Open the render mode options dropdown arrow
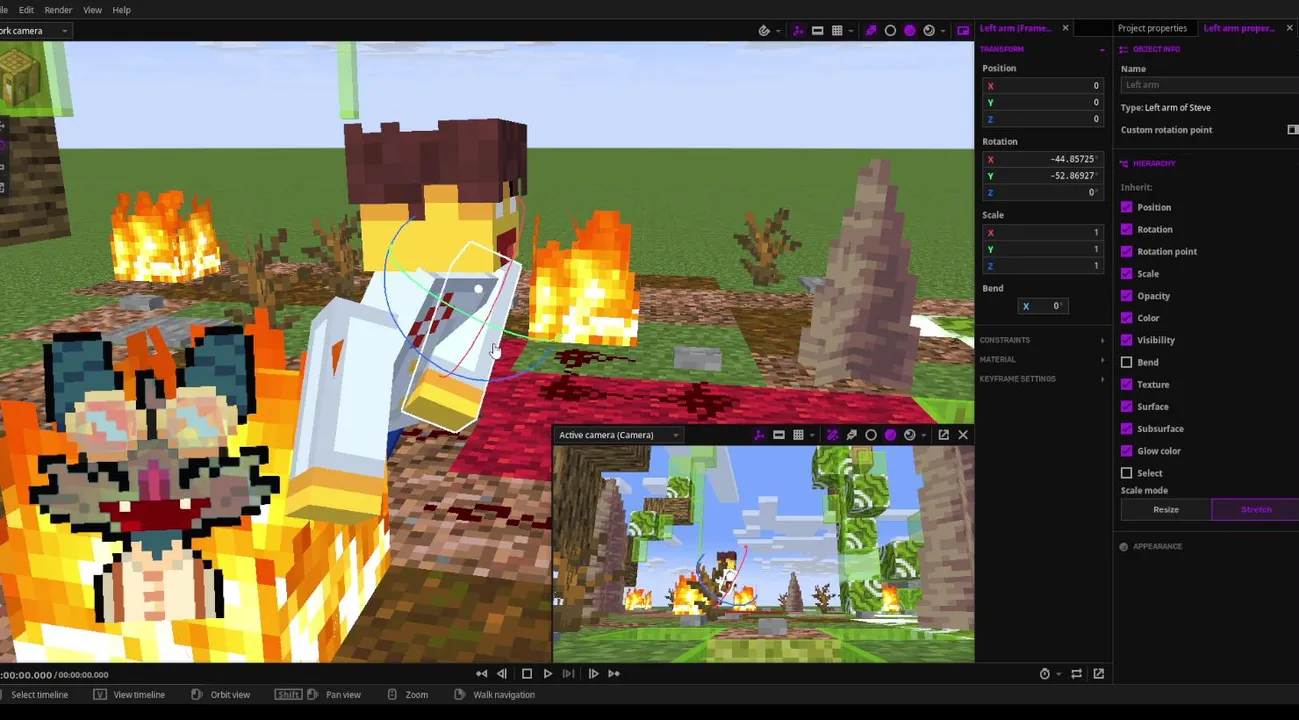 943,31
